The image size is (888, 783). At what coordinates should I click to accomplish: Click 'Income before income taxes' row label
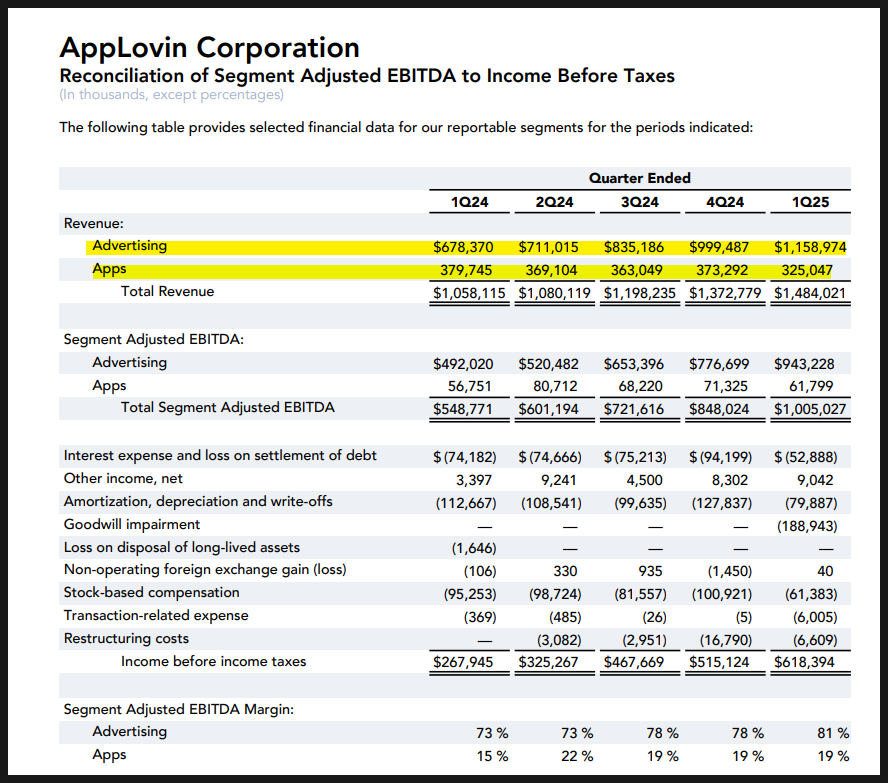214,661
